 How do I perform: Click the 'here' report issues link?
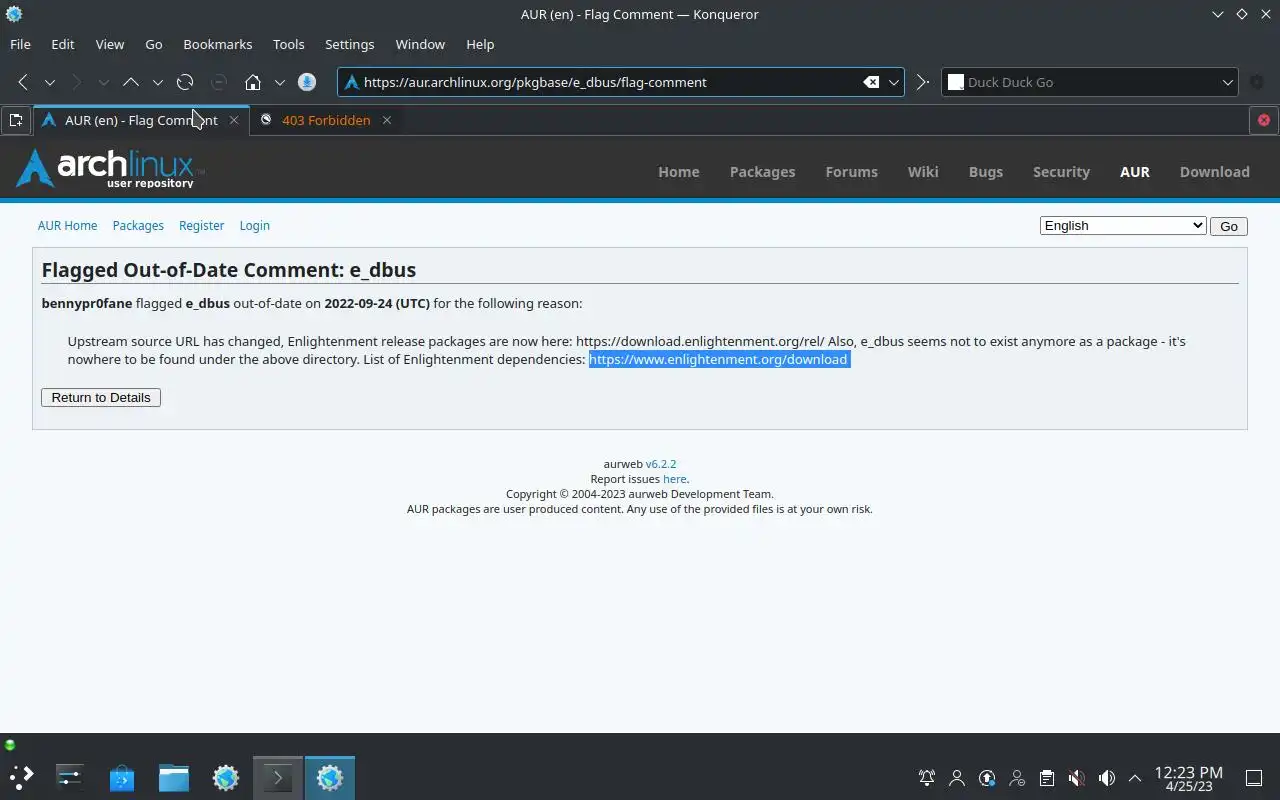[x=675, y=479]
